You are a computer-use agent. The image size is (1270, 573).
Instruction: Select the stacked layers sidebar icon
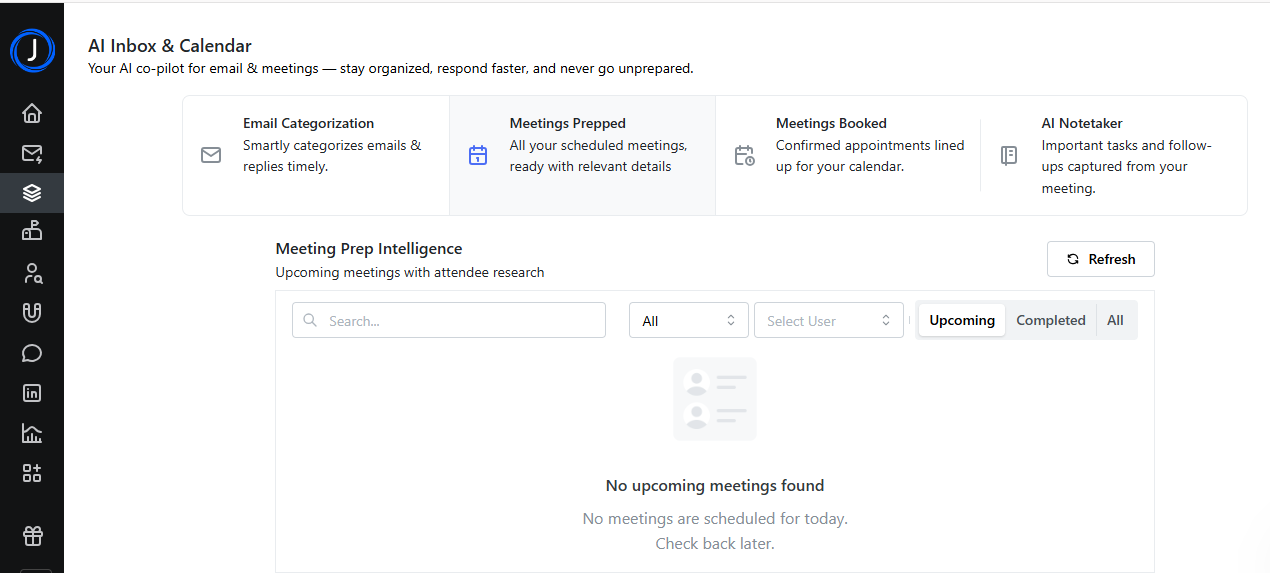pos(32,193)
